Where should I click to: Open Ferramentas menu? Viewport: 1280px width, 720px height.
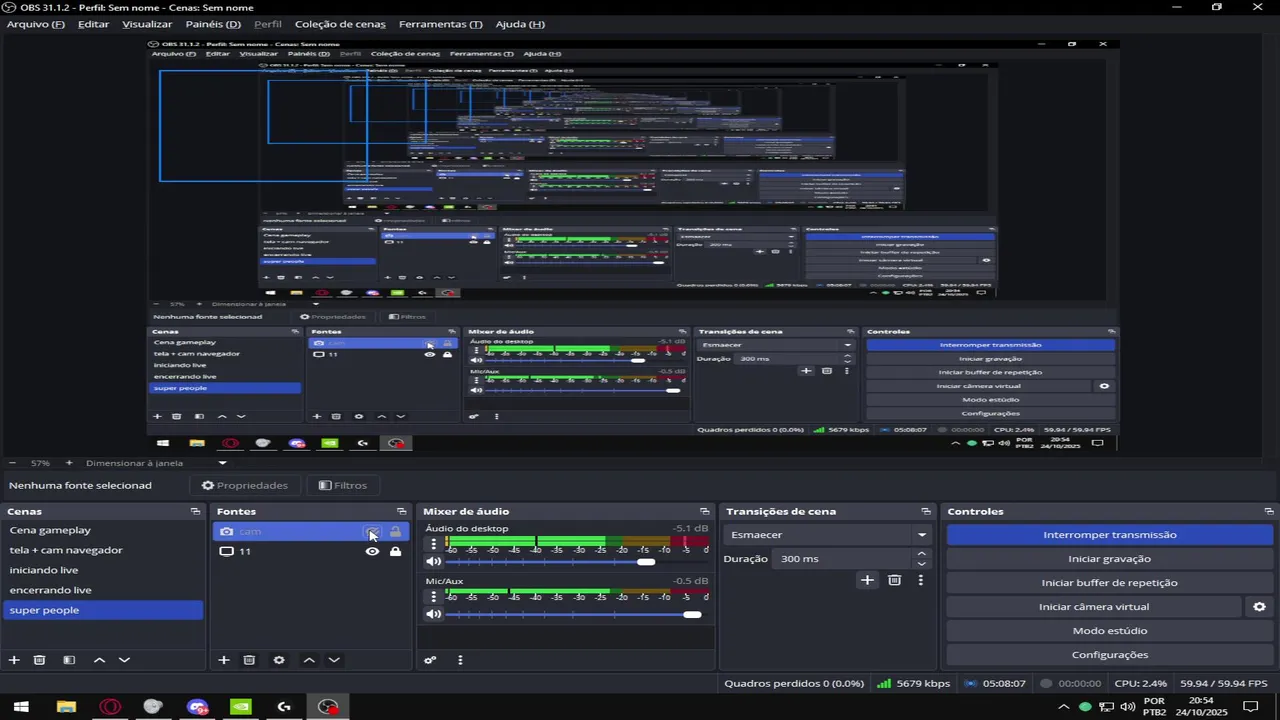440,24
